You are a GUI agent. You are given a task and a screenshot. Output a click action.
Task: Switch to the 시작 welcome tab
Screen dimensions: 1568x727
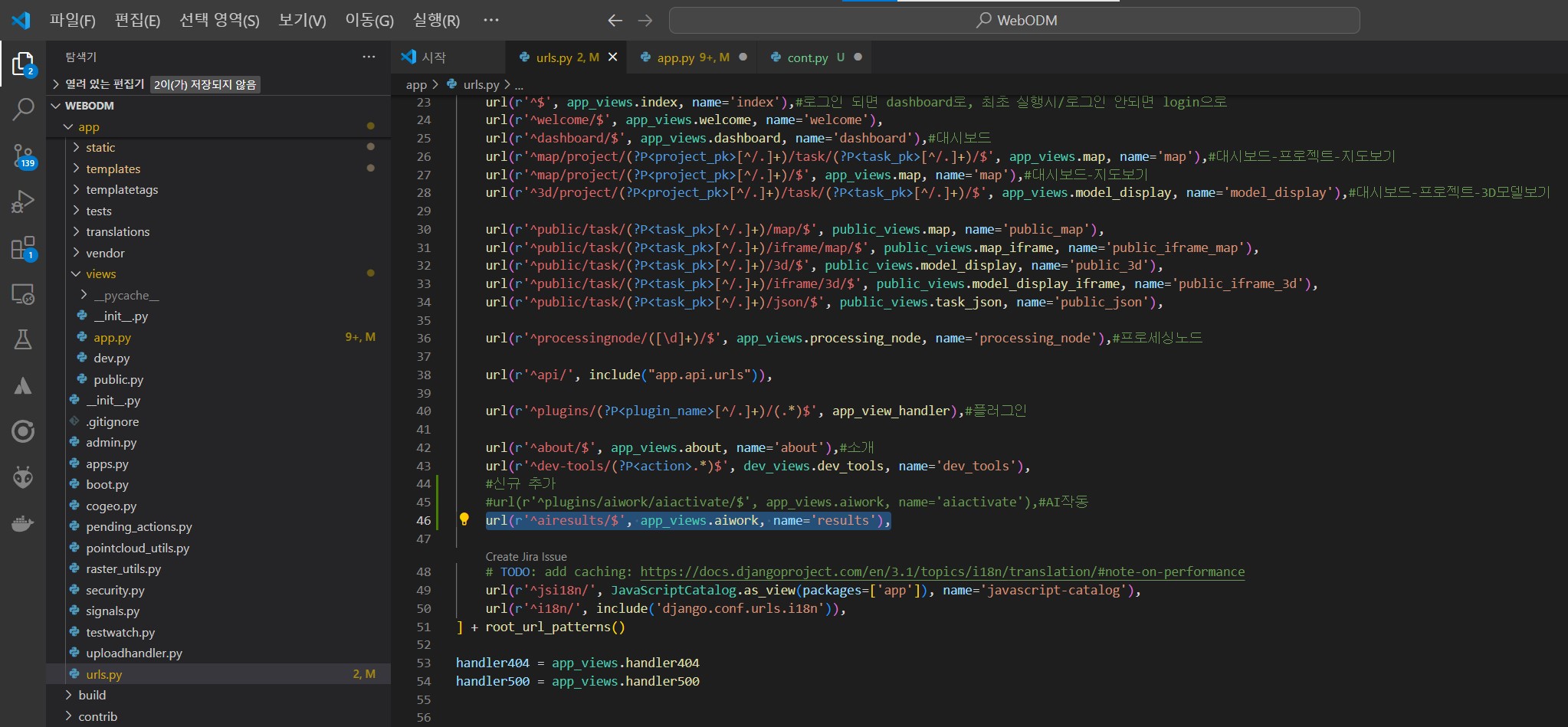click(x=448, y=57)
